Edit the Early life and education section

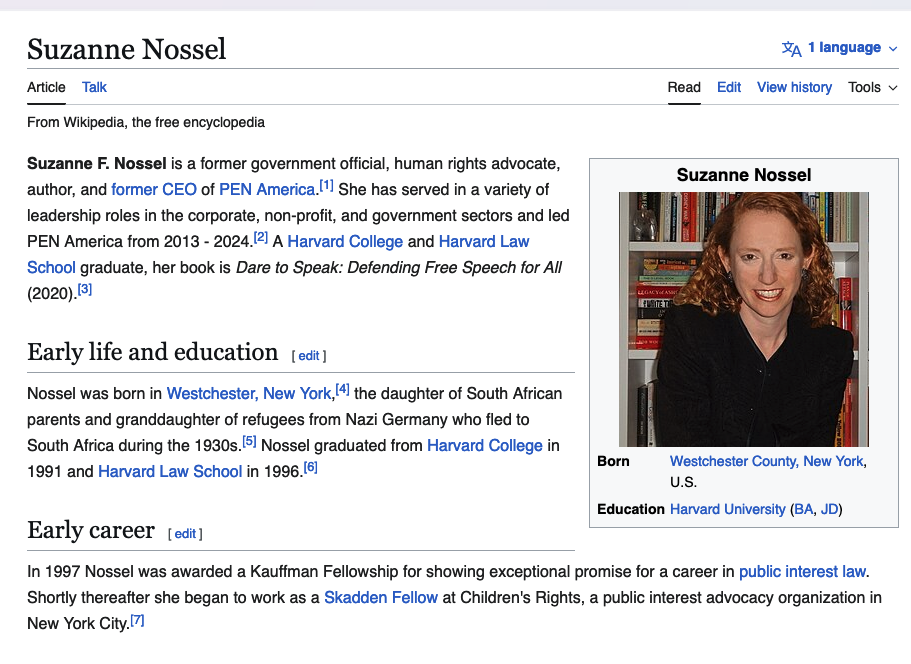(309, 356)
